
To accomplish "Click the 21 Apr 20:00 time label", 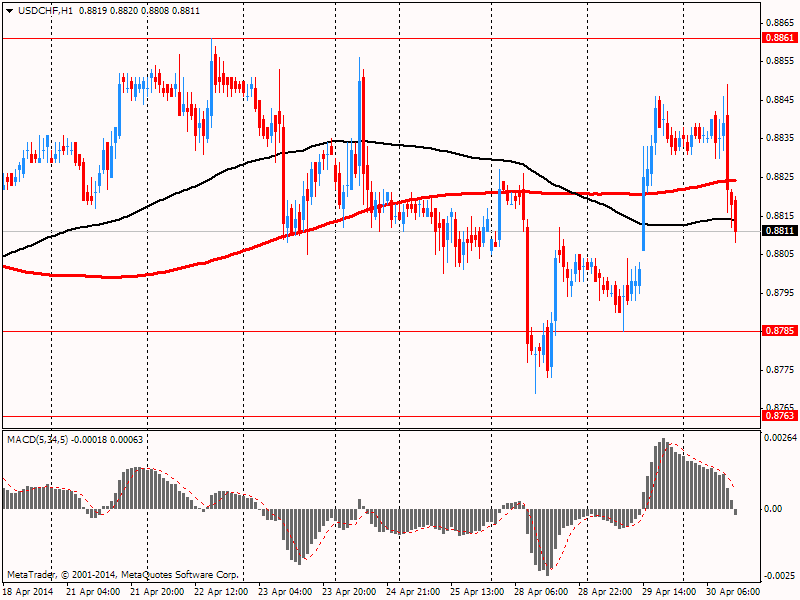I will tap(157, 592).
